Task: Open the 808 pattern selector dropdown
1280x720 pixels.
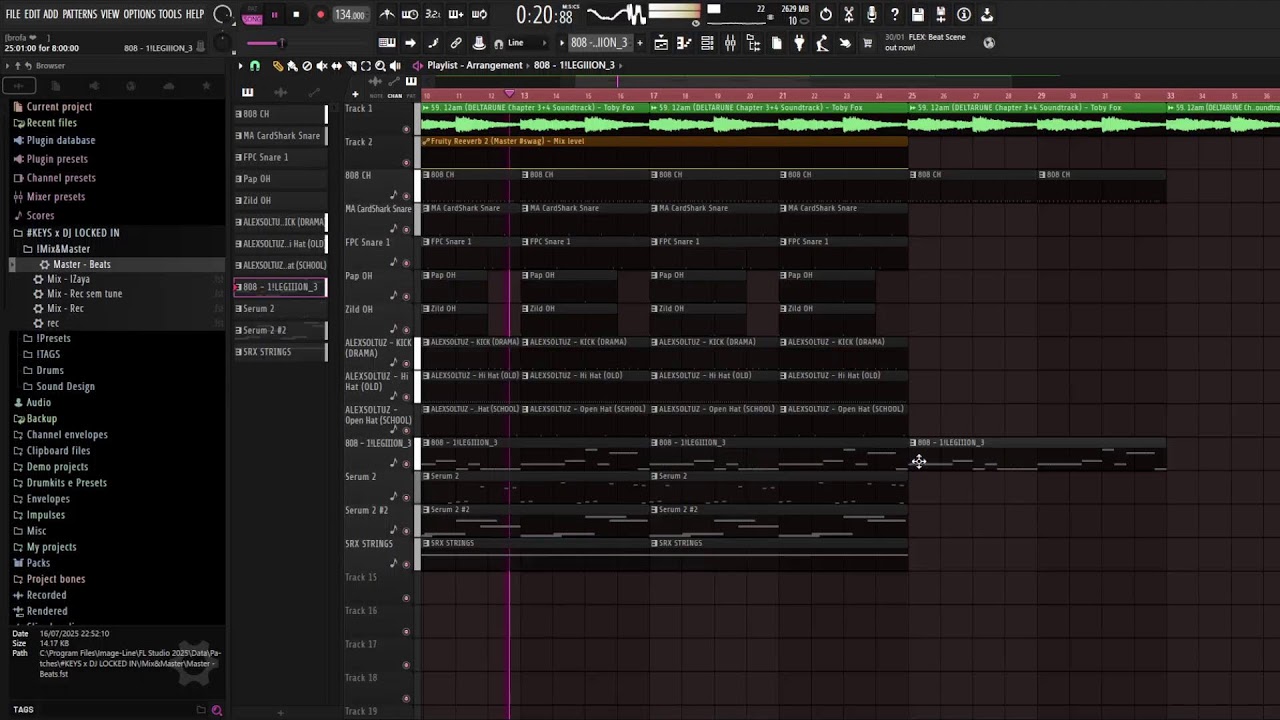Action: tap(599, 43)
